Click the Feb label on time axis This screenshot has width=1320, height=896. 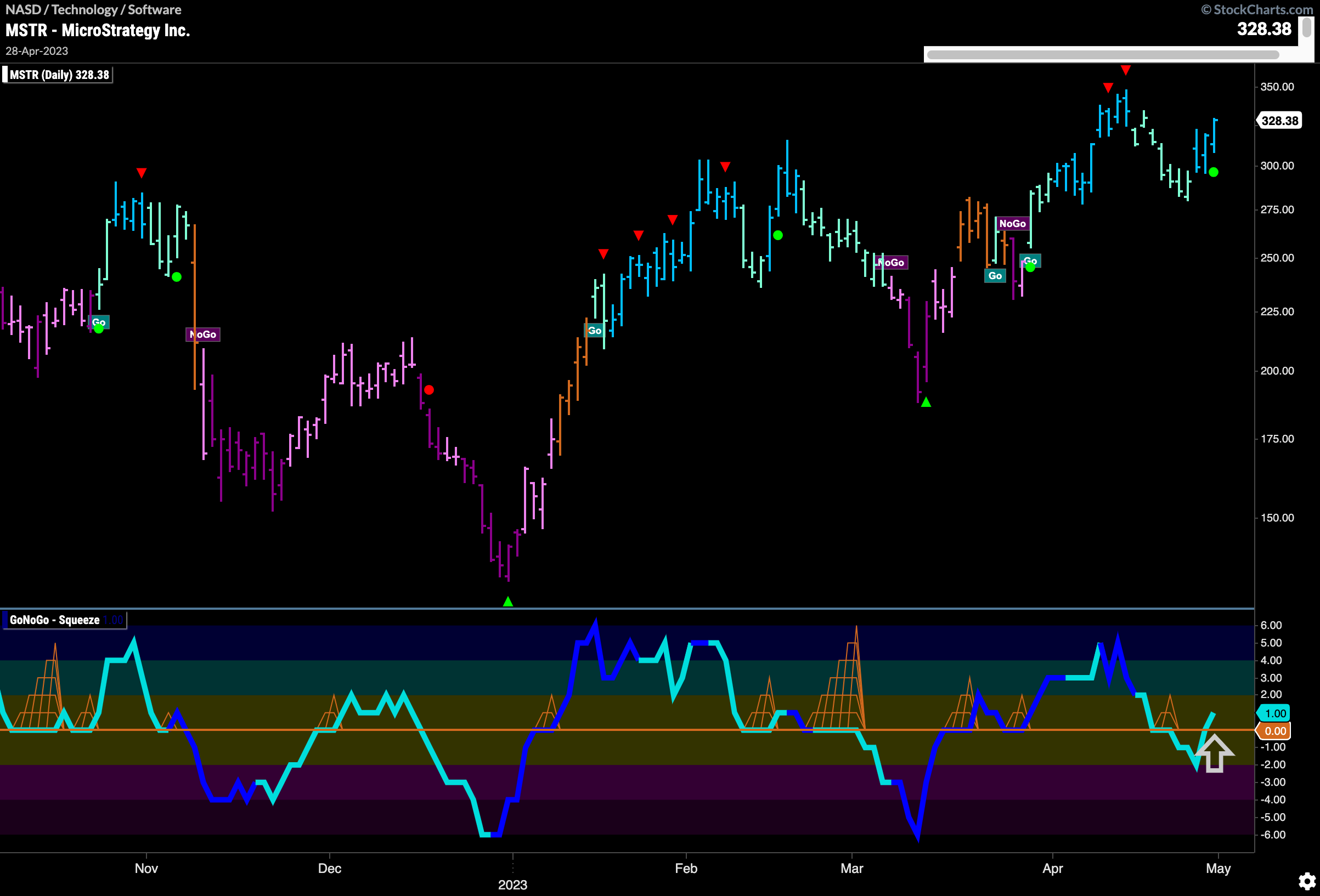pos(686,868)
